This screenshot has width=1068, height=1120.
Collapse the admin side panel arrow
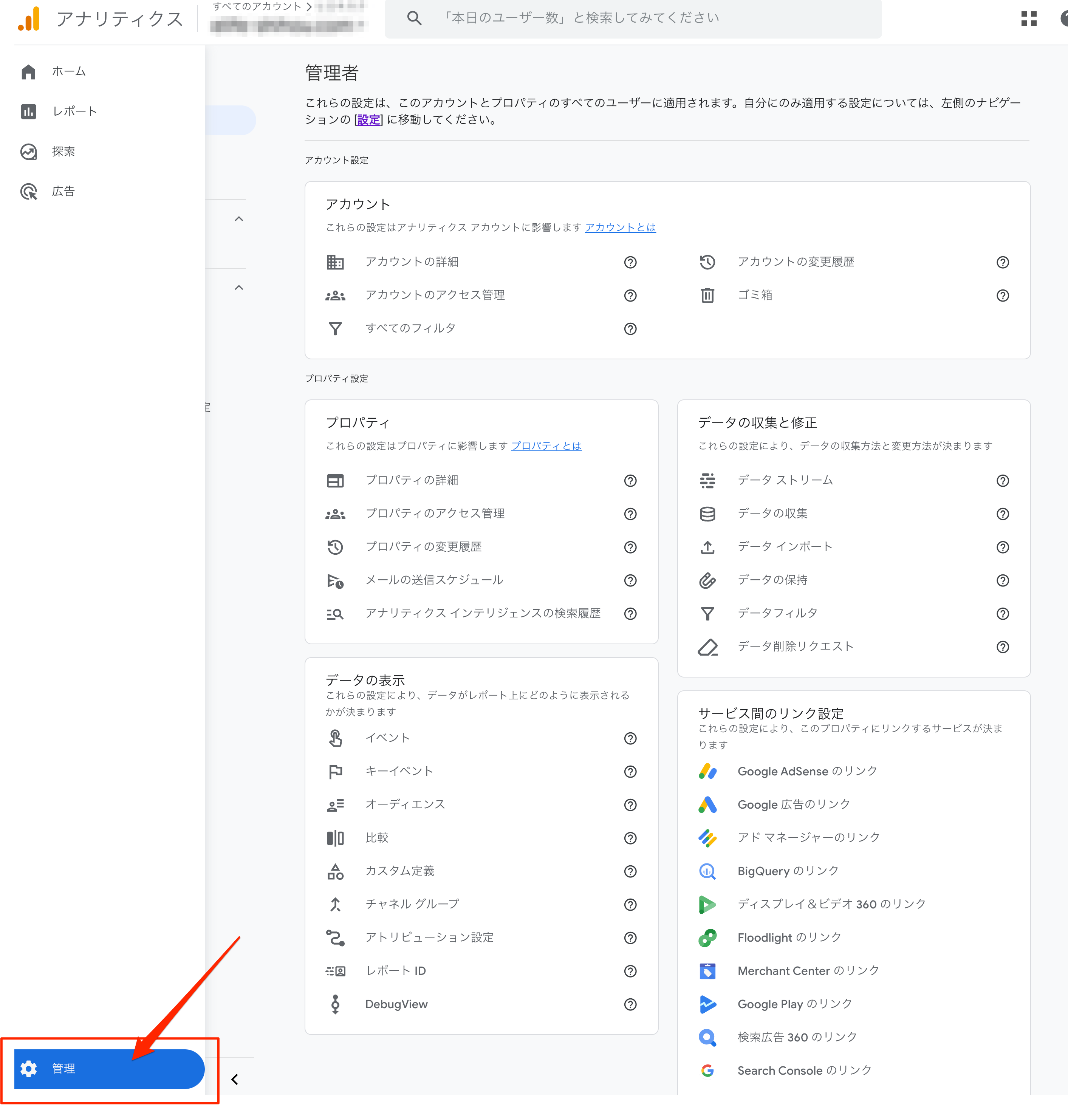coord(235,1079)
